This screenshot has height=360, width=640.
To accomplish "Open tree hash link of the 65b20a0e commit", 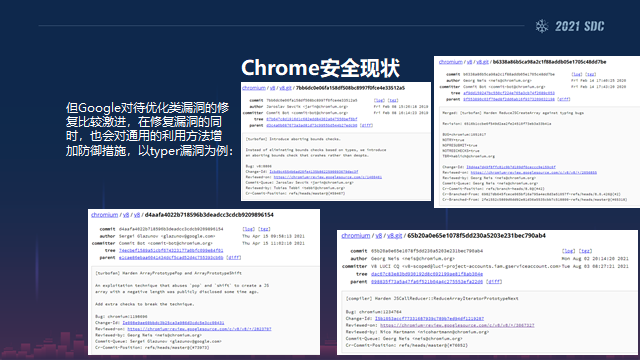I will [427, 274].
